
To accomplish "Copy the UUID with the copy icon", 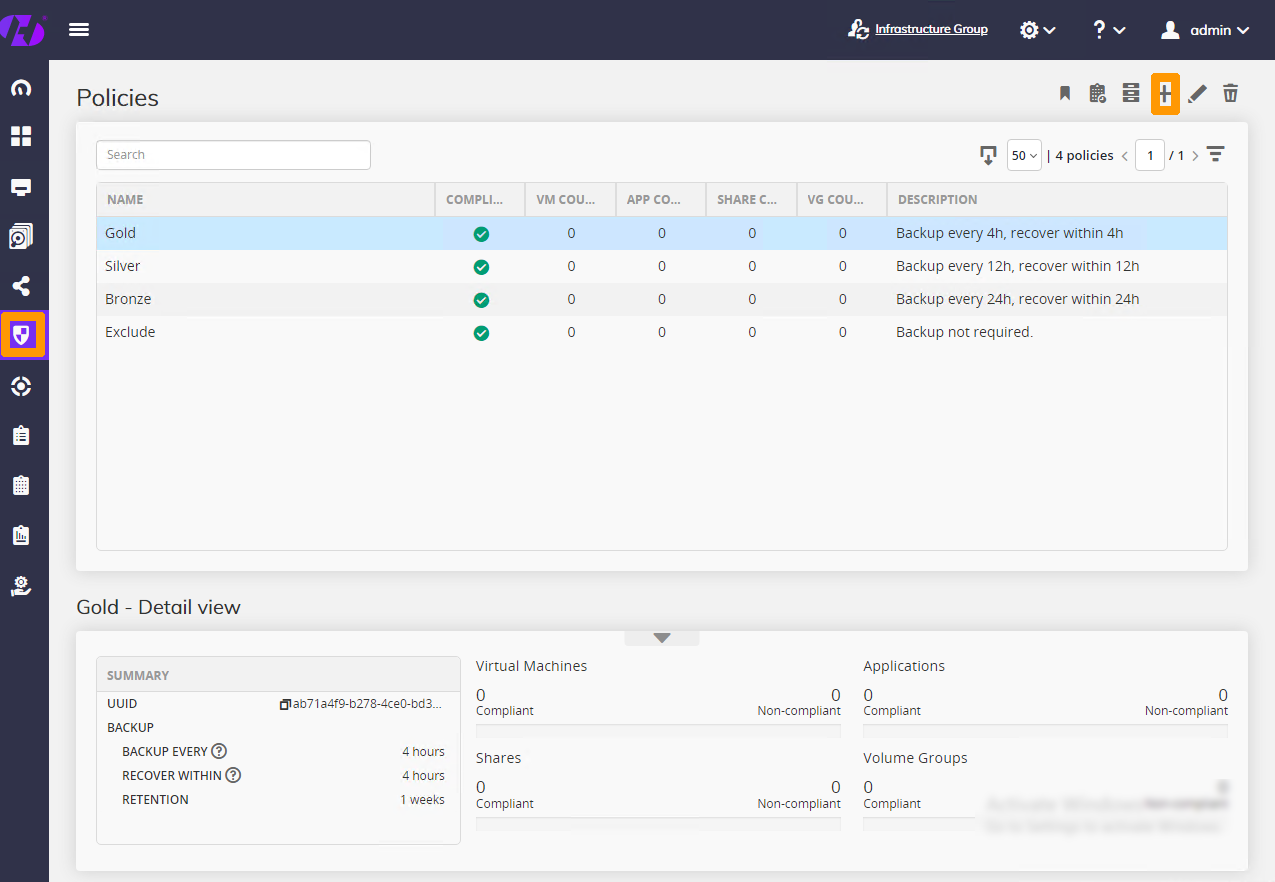I will click(285, 704).
